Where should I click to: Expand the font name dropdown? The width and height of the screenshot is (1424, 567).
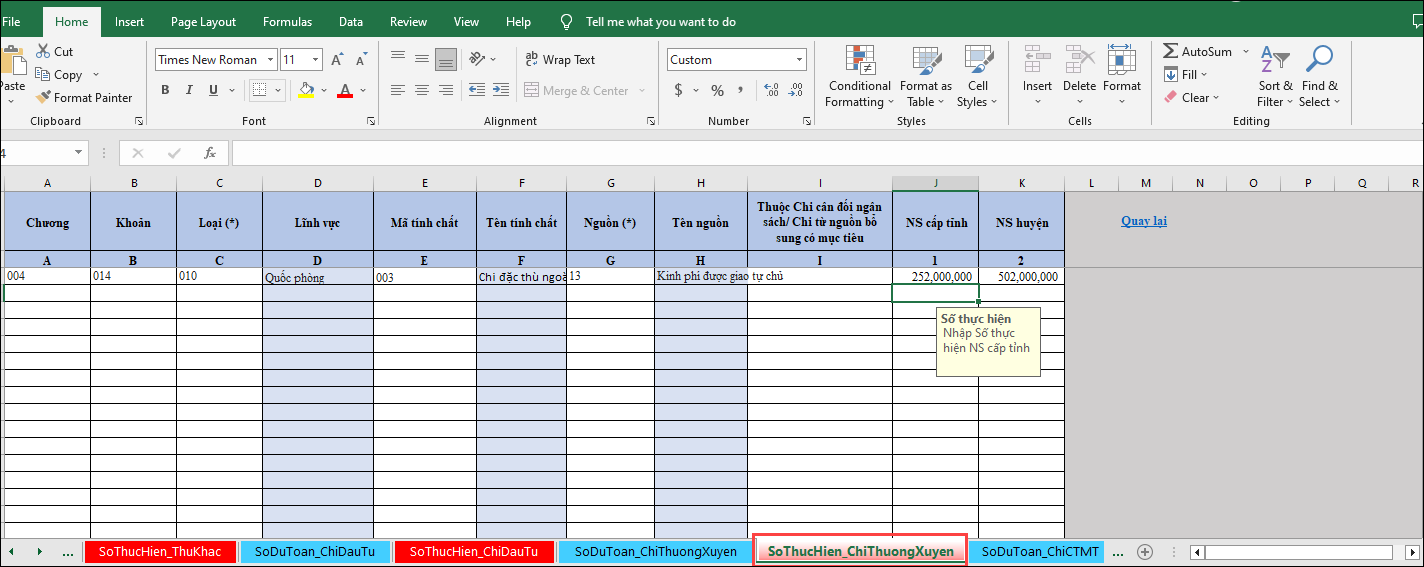point(270,60)
